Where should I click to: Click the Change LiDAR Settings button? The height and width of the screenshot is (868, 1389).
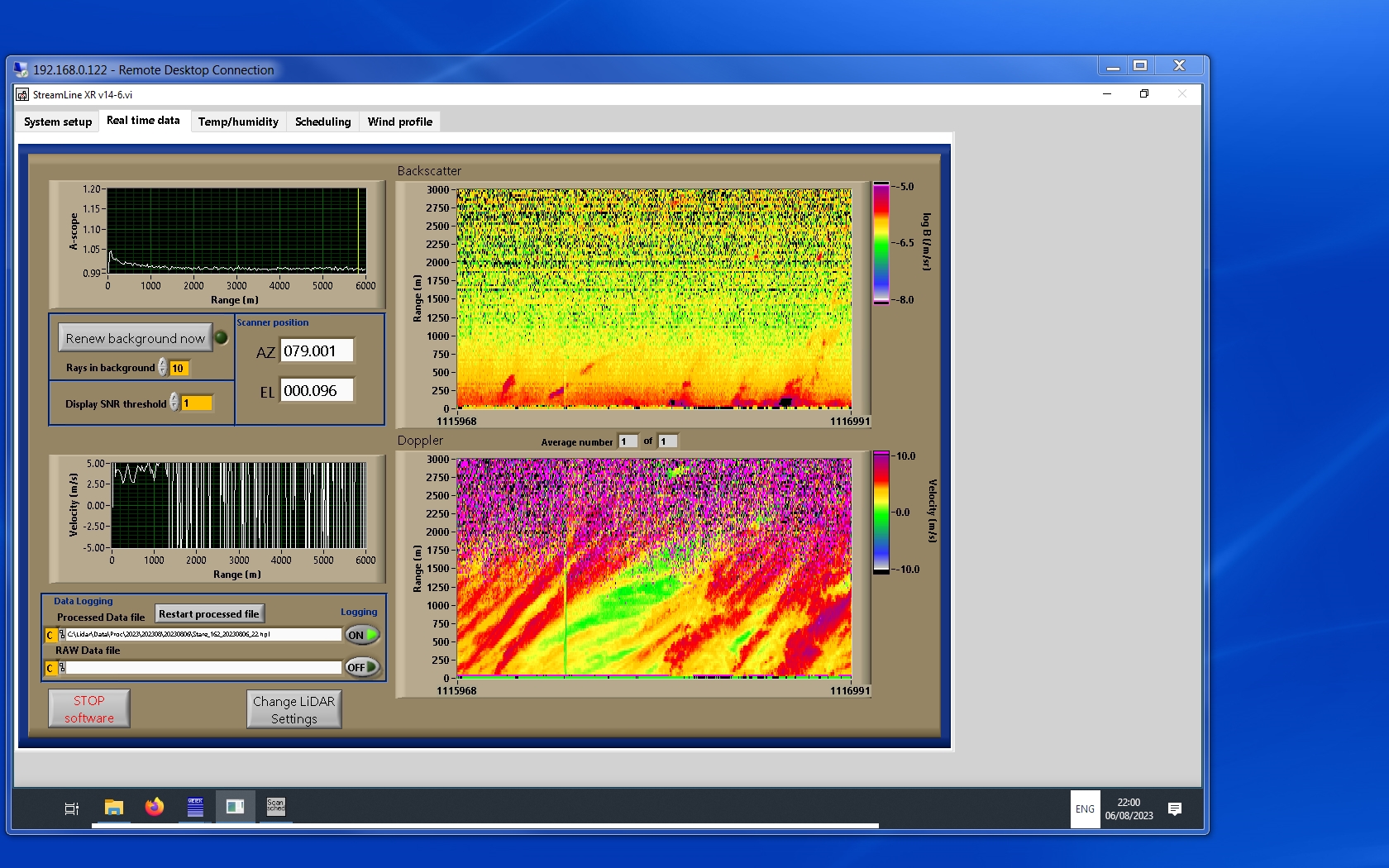[294, 709]
